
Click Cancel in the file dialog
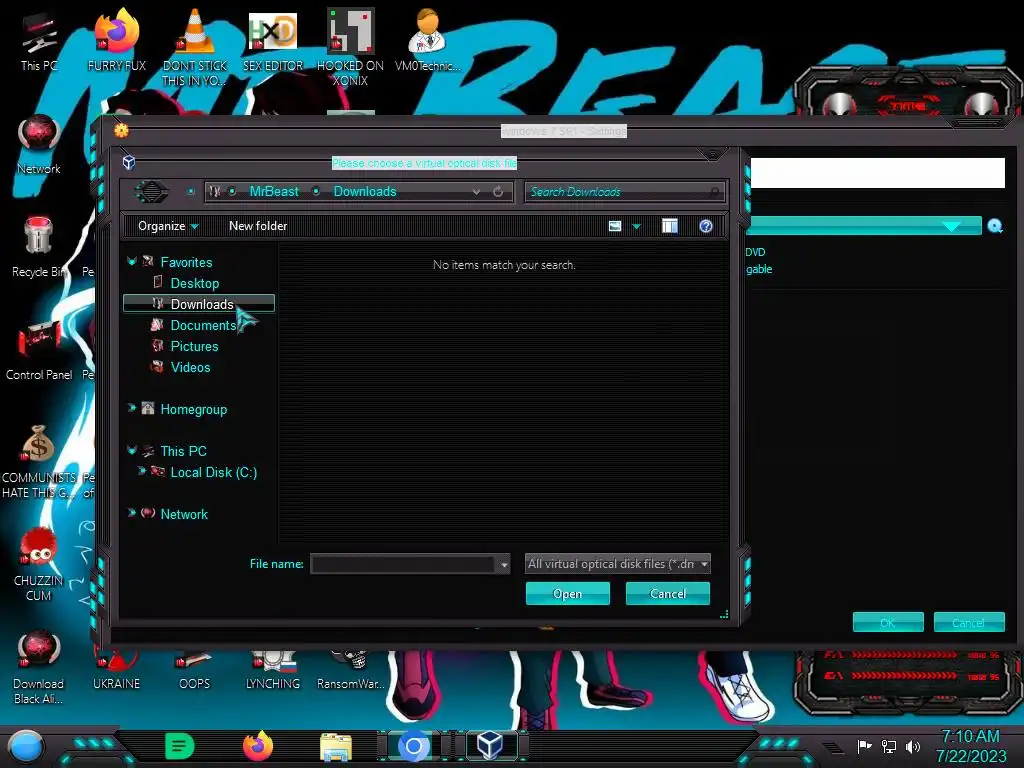(667, 594)
